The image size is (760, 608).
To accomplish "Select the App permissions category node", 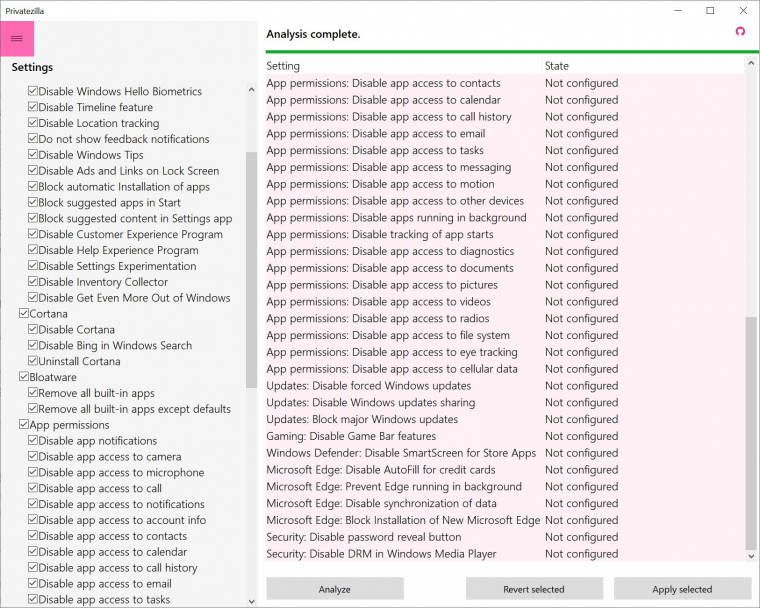I will click(67, 425).
